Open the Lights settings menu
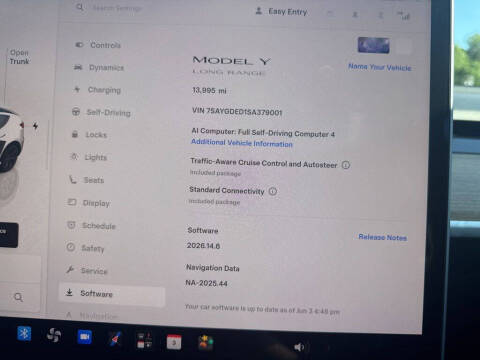 (89, 157)
